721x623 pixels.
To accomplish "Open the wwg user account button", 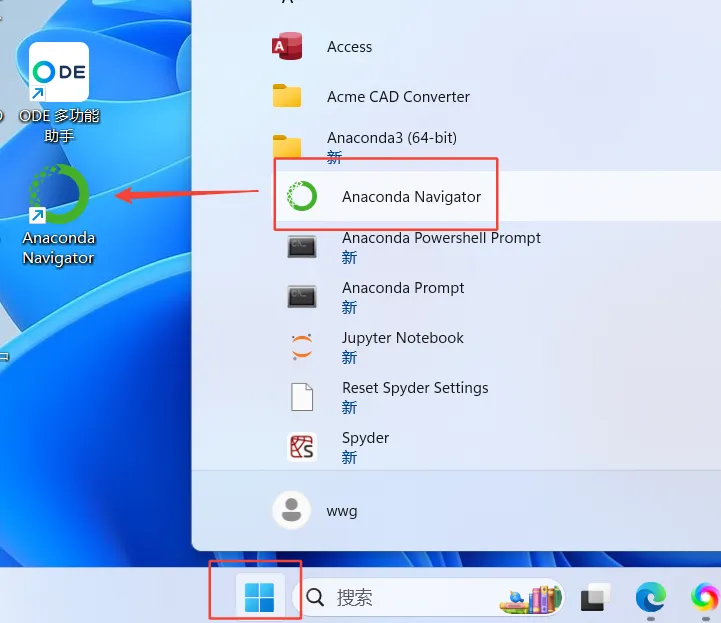I will (x=315, y=510).
